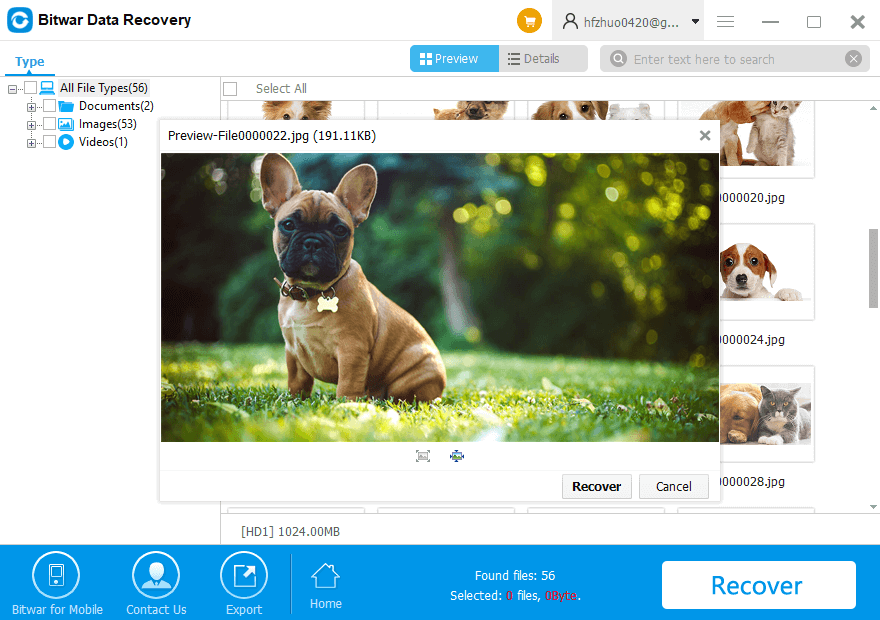Click the search text field
Viewport: 880px width, 620px height.
point(735,59)
